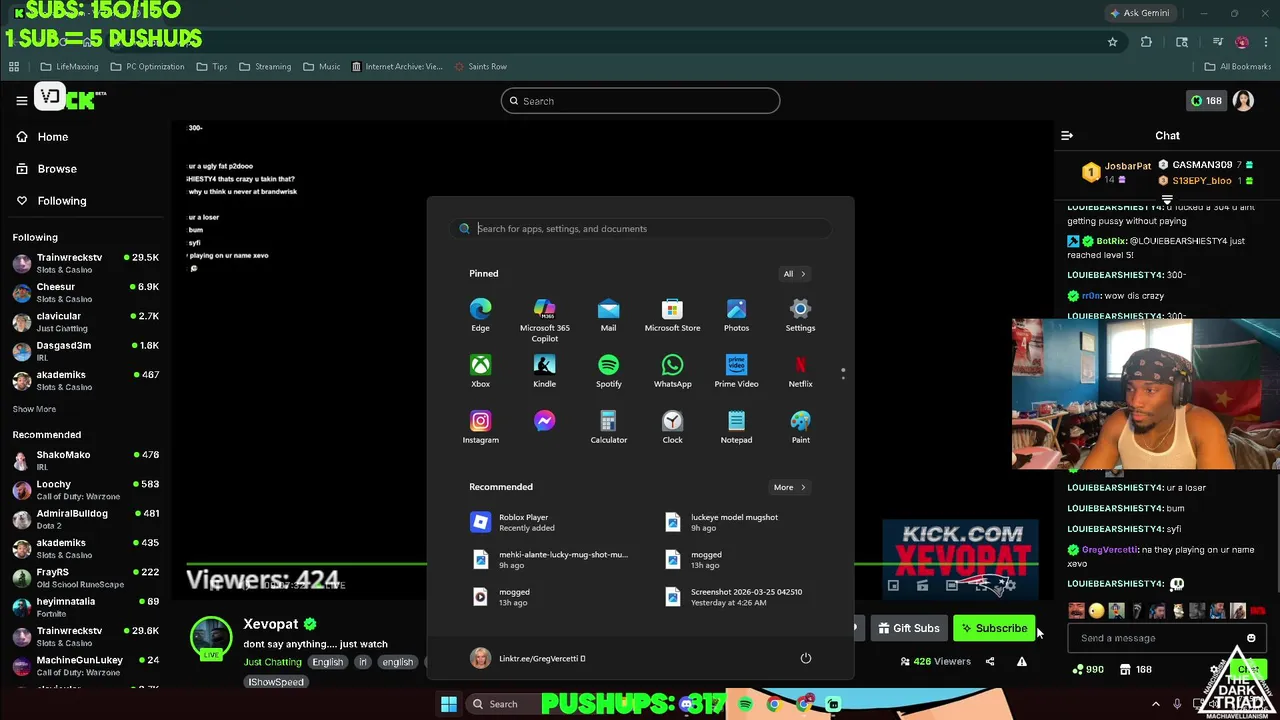Launch Notepad from pinned apps
Screen dimensions: 1280x720
tap(736, 426)
